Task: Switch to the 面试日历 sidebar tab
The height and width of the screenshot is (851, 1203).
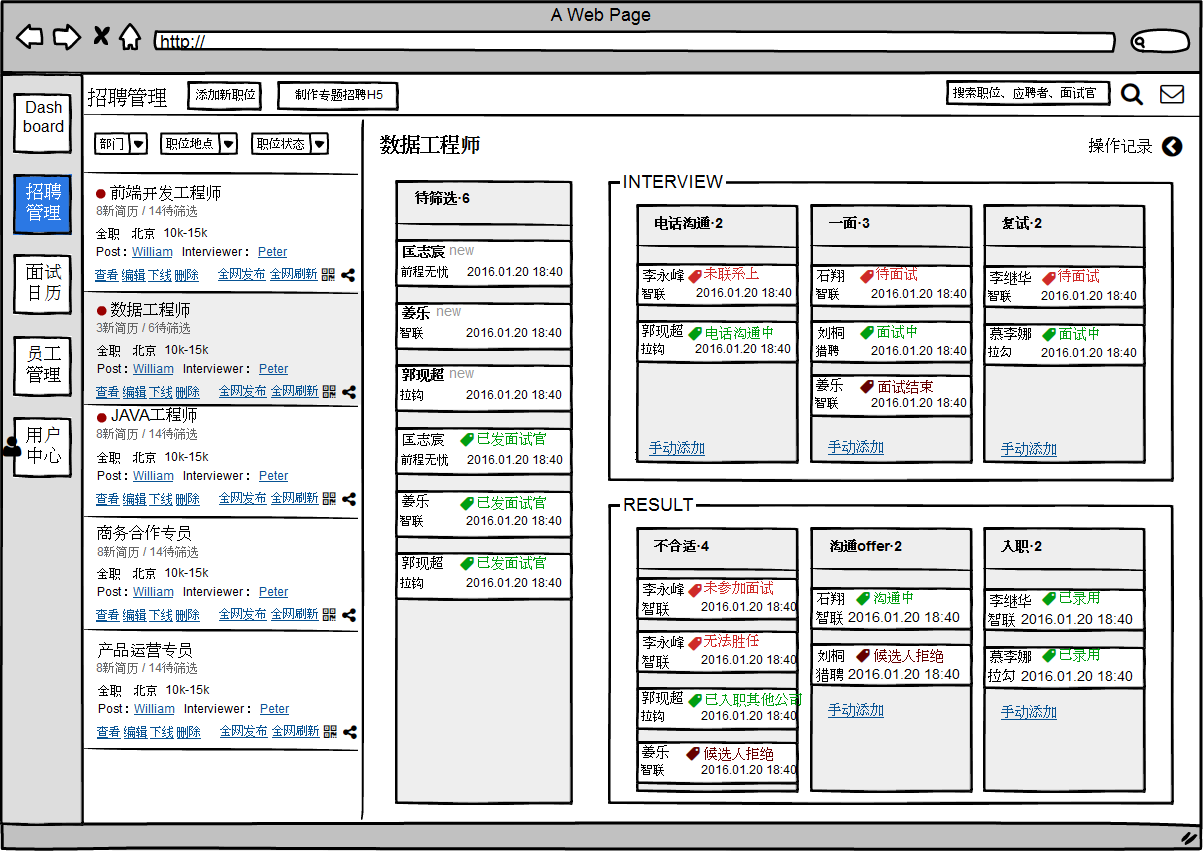Action: point(43,283)
